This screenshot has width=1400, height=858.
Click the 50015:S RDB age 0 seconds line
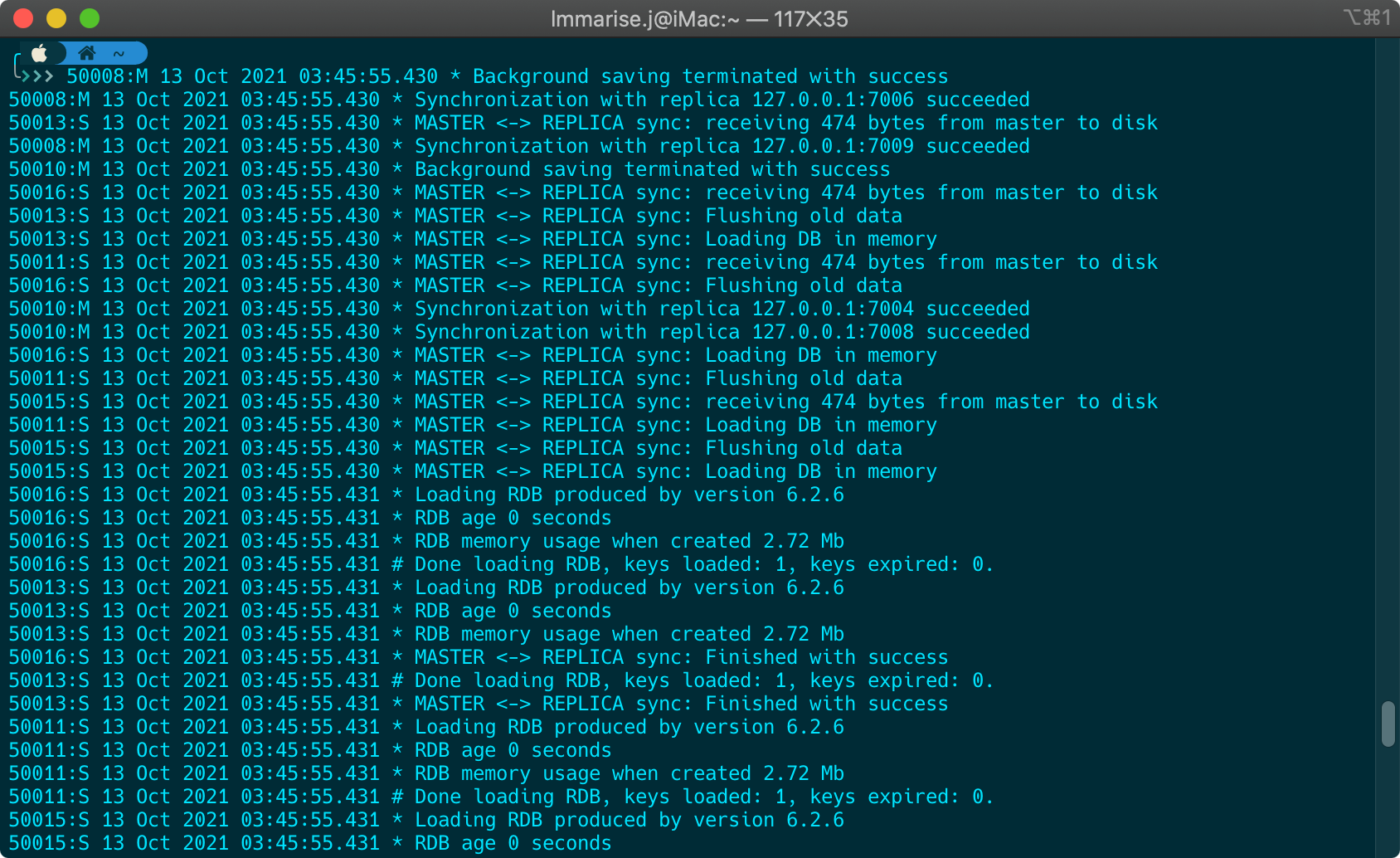point(310,843)
